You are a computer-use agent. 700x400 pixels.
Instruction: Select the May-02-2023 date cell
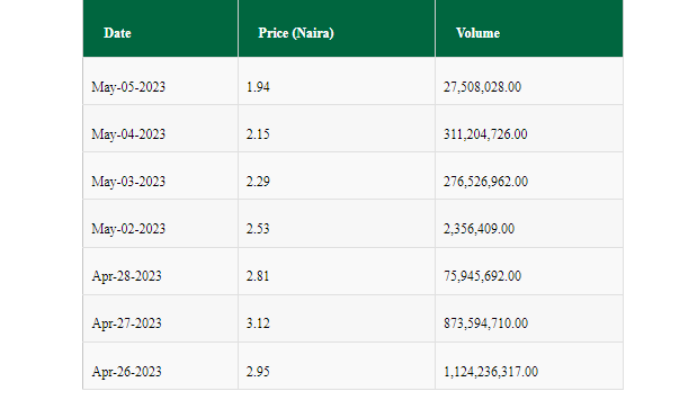point(128,229)
